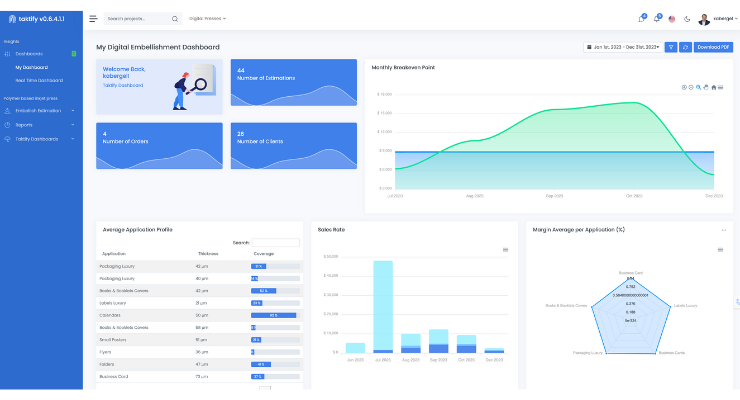Expand Taktify Dashboards in the sidebar
The height and width of the screenshot is (400, 740).
38,138
